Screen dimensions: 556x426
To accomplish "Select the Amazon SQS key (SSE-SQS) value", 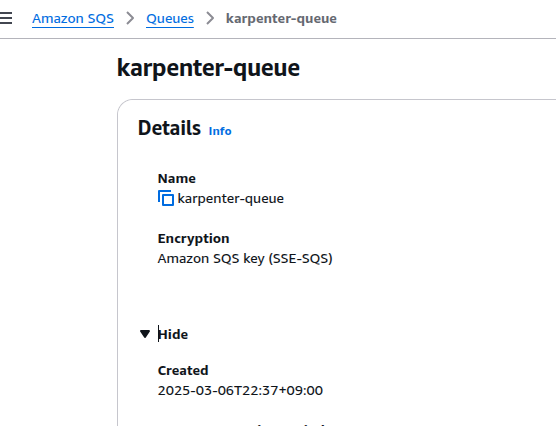I will tap(245, 259).
